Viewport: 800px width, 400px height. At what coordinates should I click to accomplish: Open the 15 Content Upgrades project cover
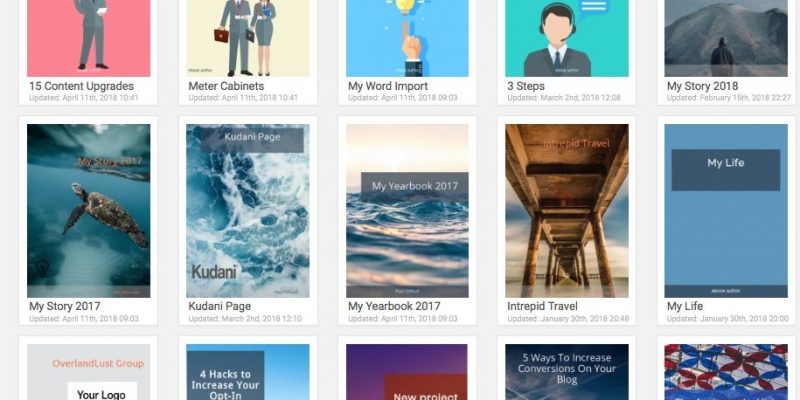tap(88, 38)
